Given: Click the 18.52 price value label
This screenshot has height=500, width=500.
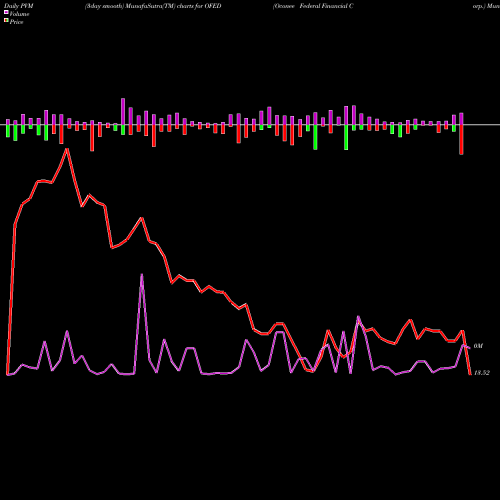Looking at the screenshot, I should (482, 373).
